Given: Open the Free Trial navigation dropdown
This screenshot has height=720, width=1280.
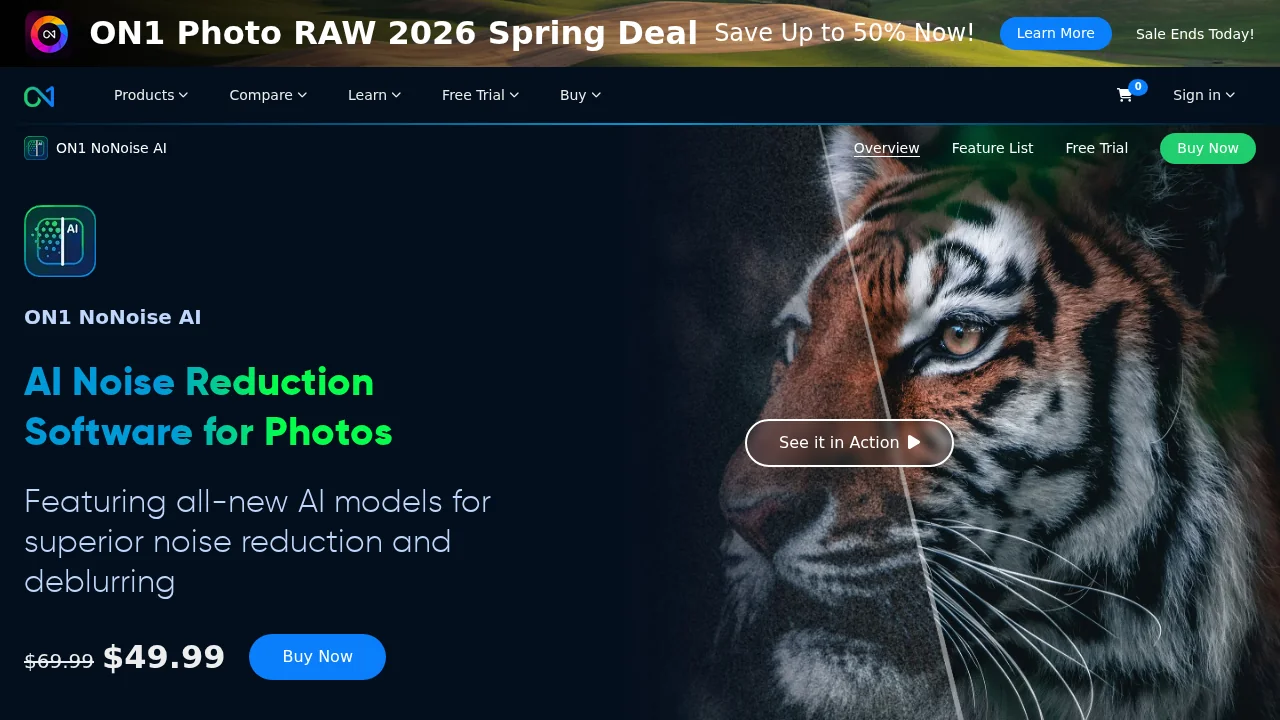Looking at the screenshot, I should click(481, 95).
